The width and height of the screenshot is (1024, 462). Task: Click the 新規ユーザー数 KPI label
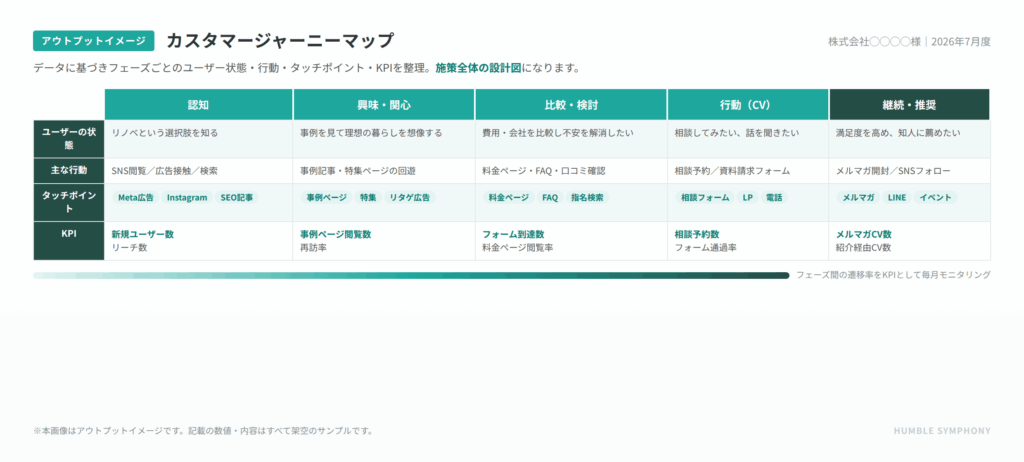click(142, 234)
